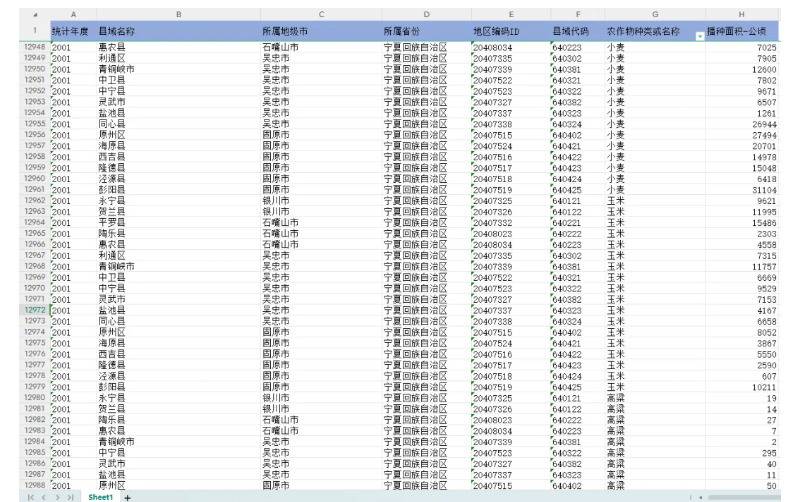Viewport: 796px width, 502px height.
Task: Select column B header
Action: pyautogui.click(x=178, y=14)
